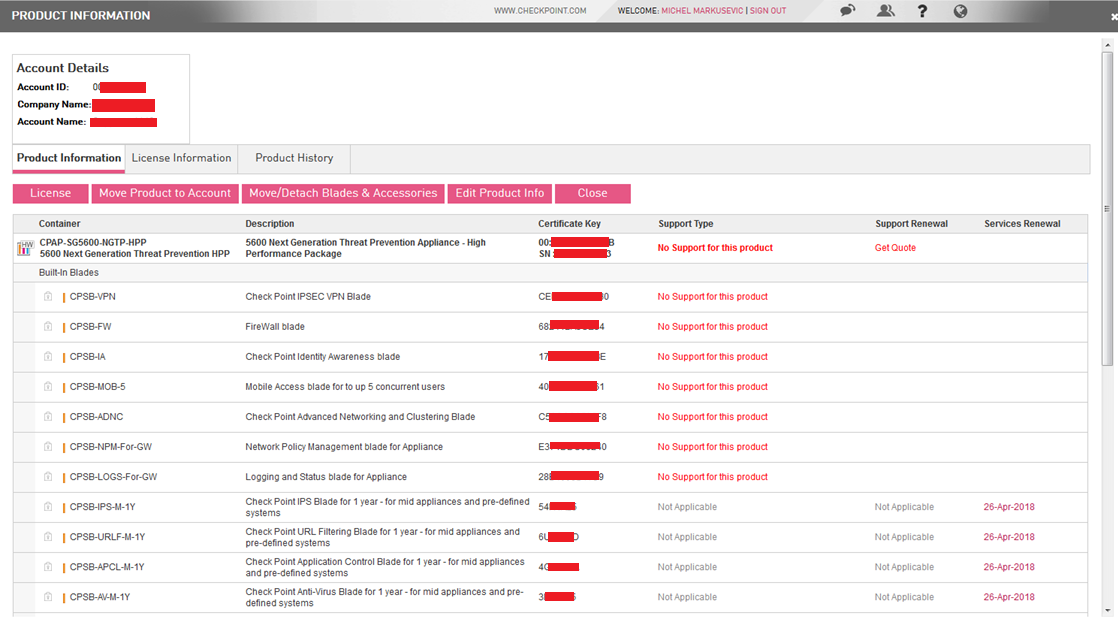Click the blade icon beside CPSB-URLF-M-1Y

pos(48,537)
